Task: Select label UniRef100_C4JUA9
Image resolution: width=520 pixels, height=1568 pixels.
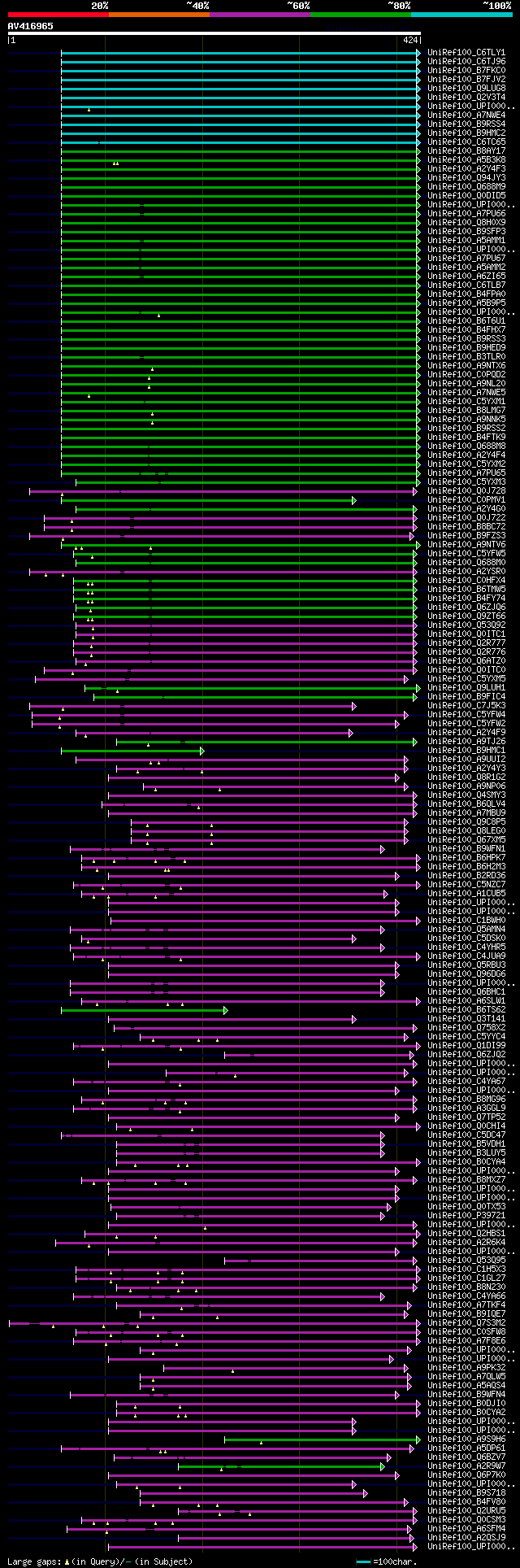Action: point(466,956)
